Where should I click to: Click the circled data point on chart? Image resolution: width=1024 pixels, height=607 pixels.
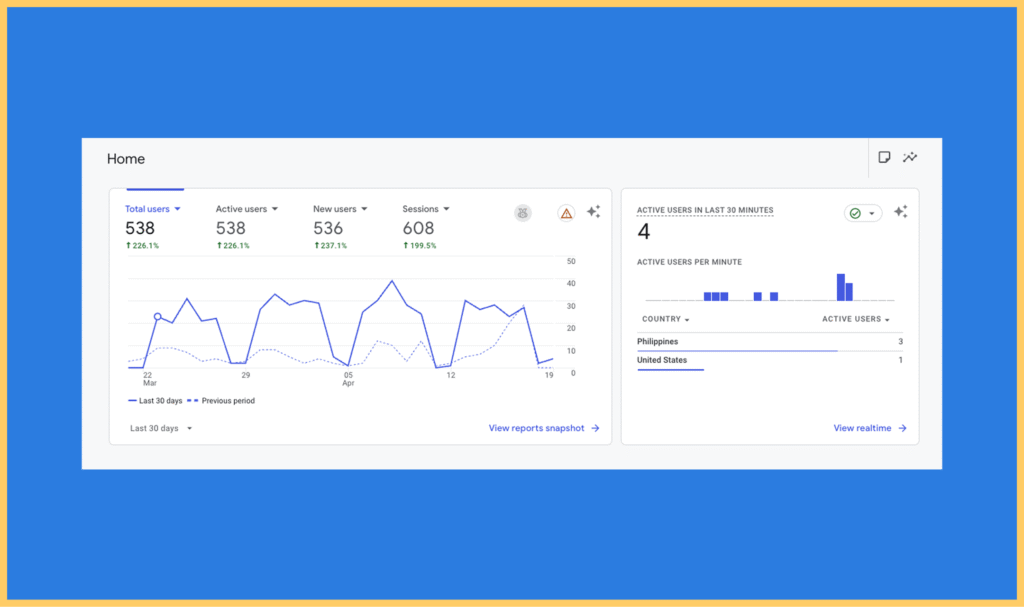[157, 317]
